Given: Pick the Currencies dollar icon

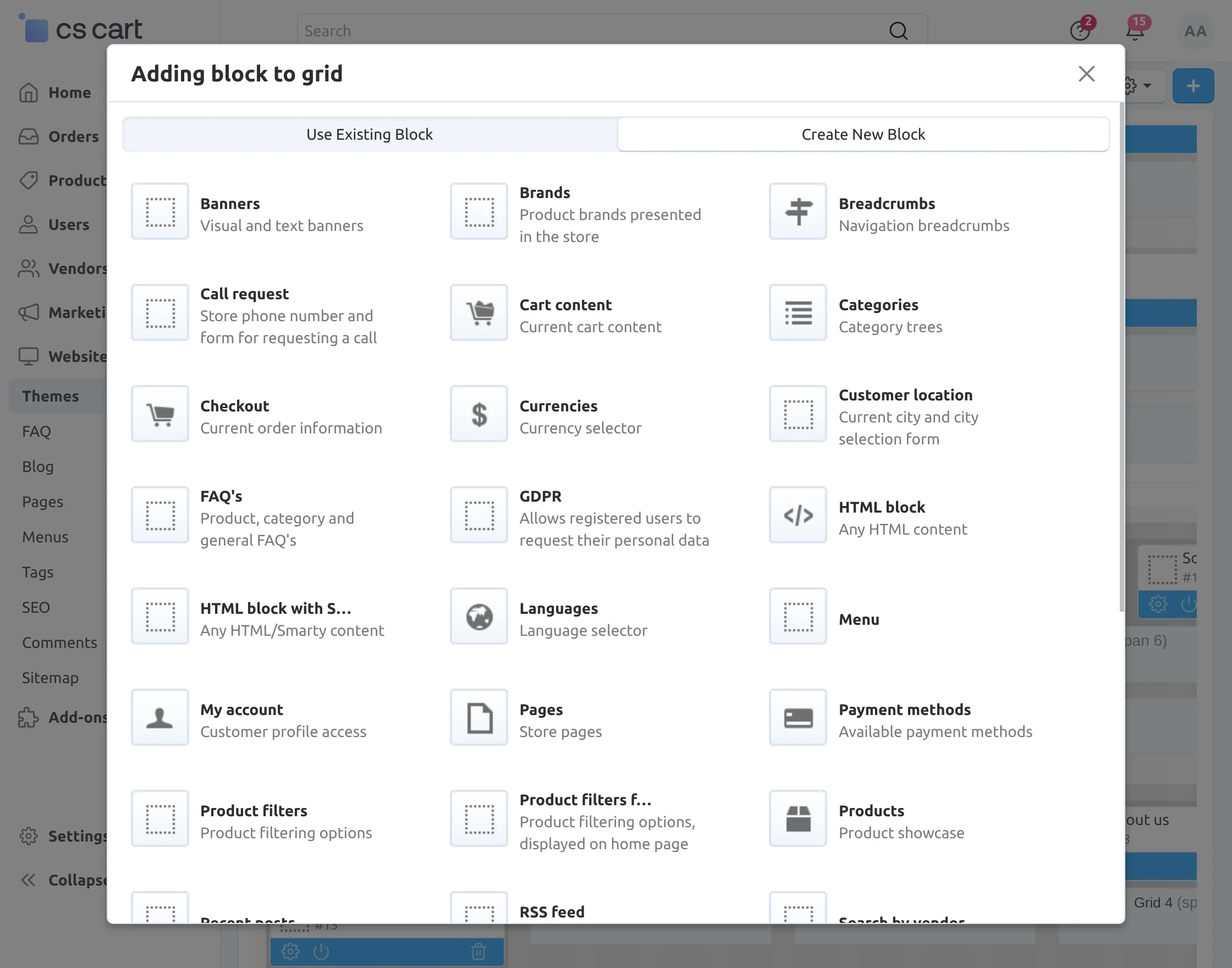Looking at the screenshot, I should tap(479, 414).
